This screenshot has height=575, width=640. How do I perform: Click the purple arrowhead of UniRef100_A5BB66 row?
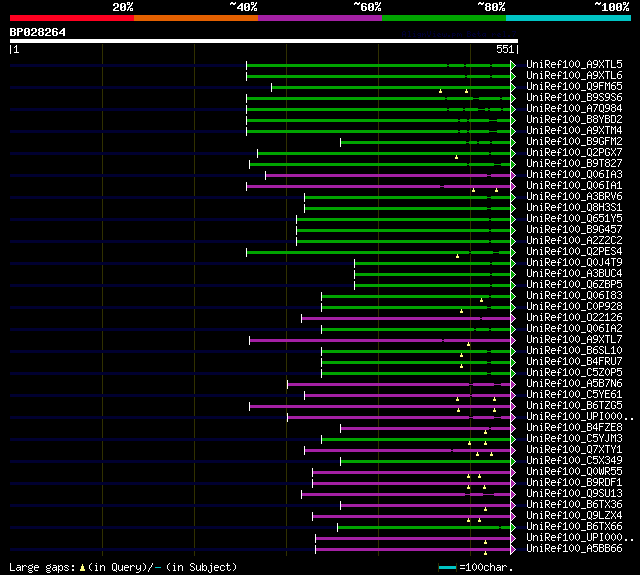coord(513,550)
